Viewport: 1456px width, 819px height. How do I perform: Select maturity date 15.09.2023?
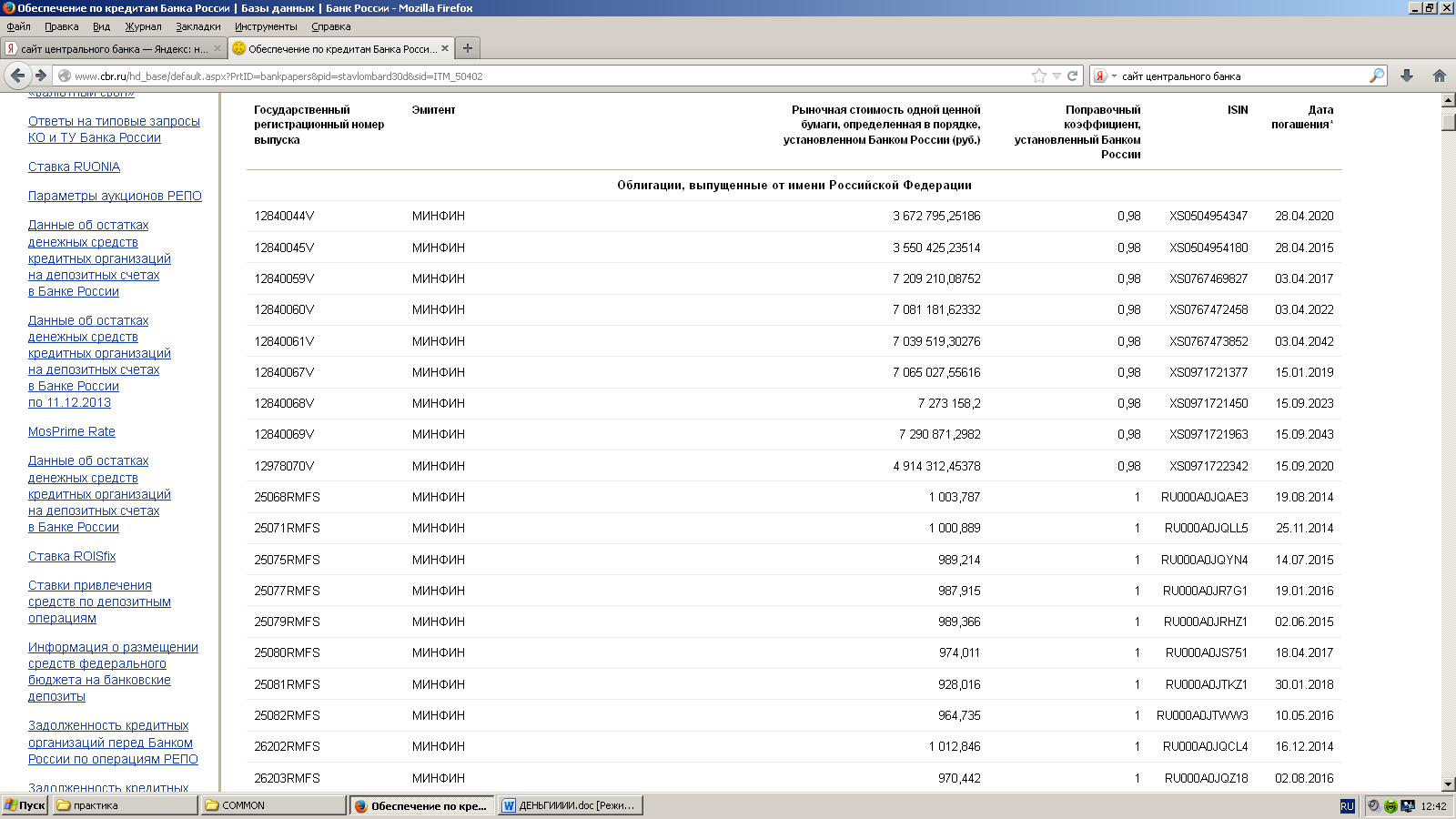point(1304,403)
